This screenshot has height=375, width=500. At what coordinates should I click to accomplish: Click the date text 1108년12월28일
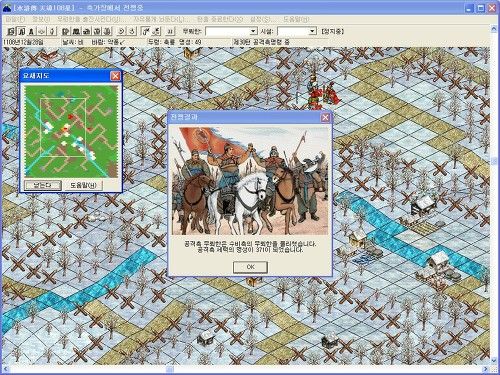[23, 42]
